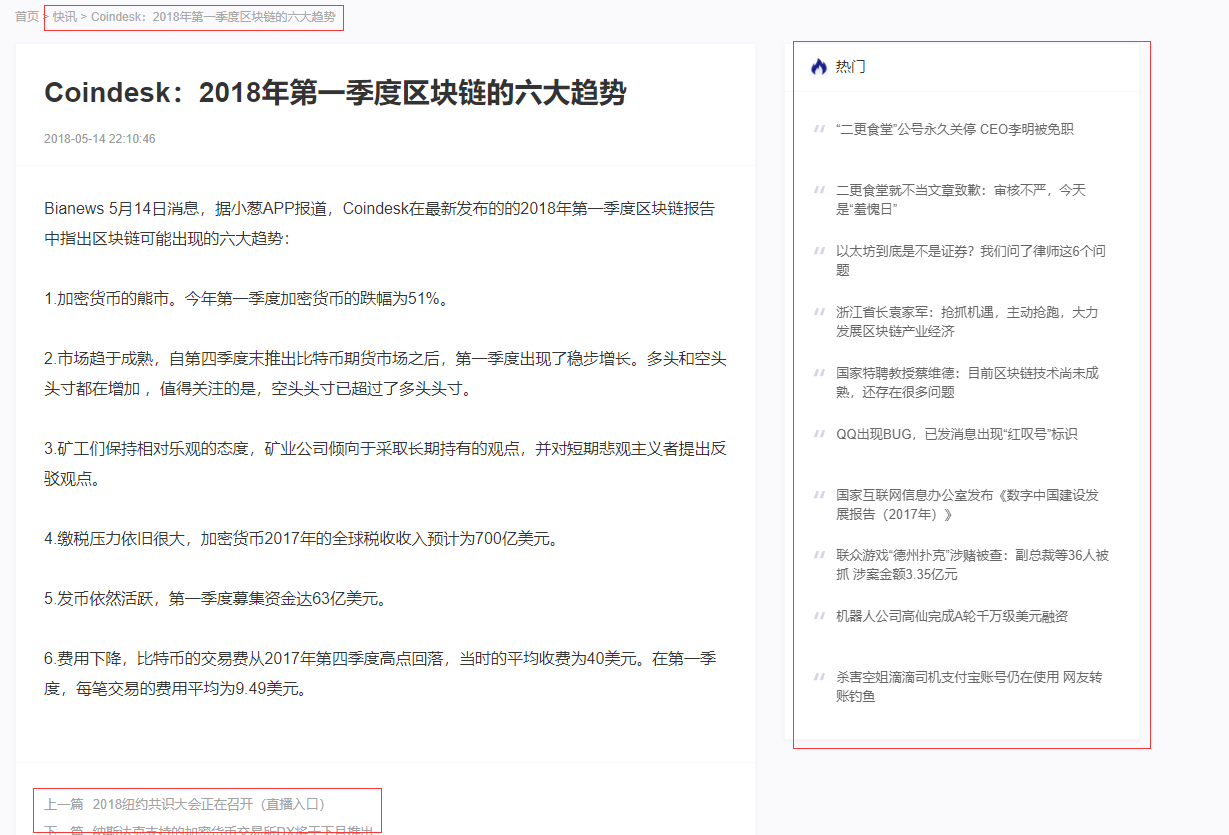
Task: Click the timestamp 2018-05-14 22:10:46
Action: coord(100,139)
